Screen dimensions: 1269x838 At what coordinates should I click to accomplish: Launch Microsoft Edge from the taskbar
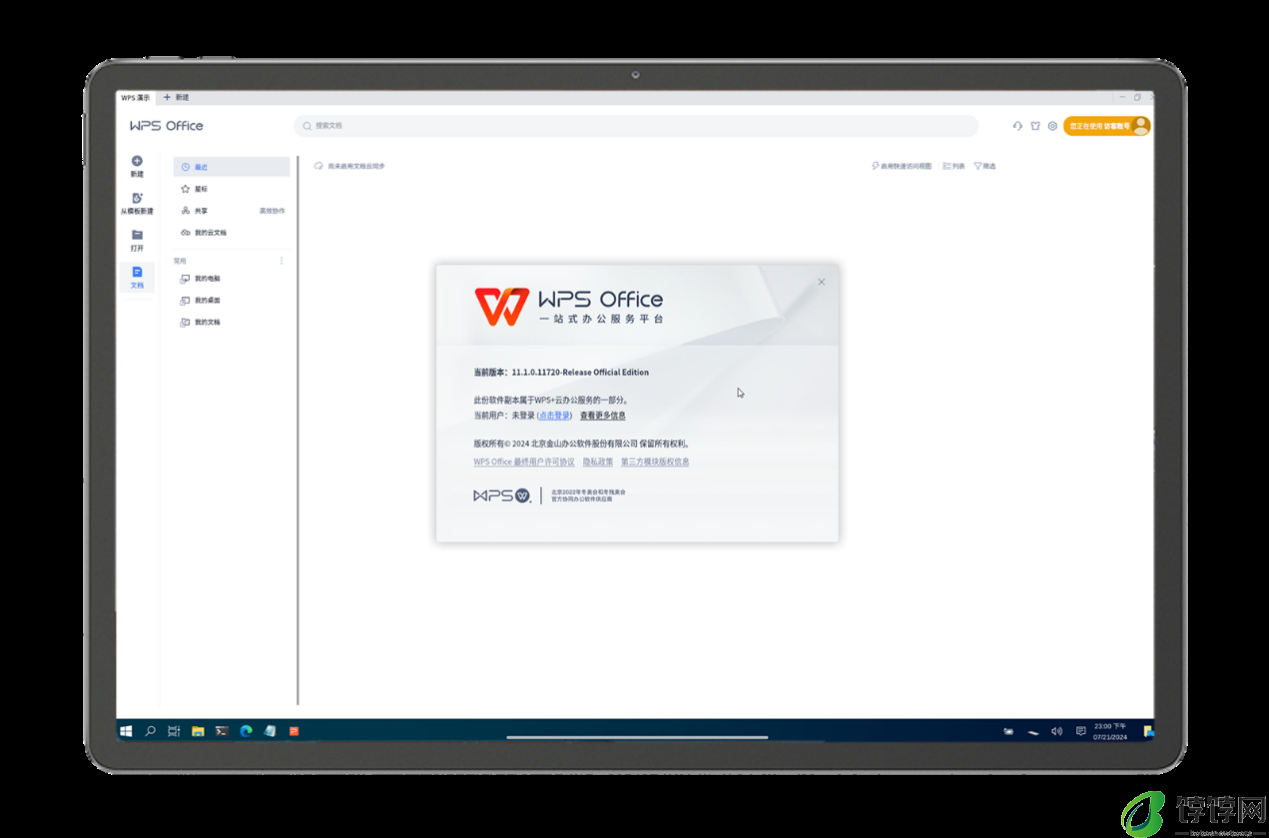246,731
